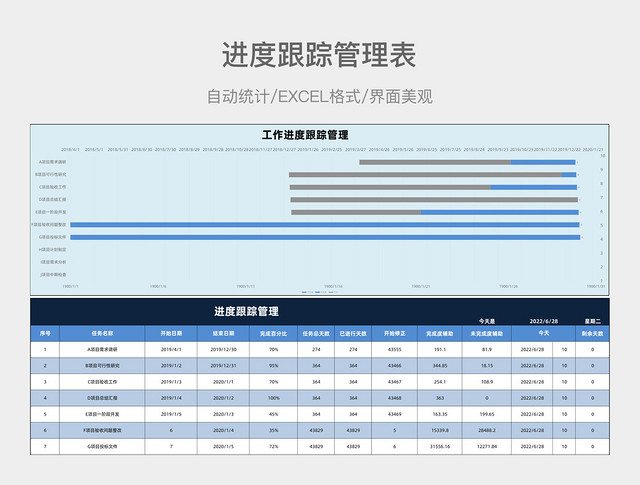Select the 剩余天数 column header

click(592, 334)
